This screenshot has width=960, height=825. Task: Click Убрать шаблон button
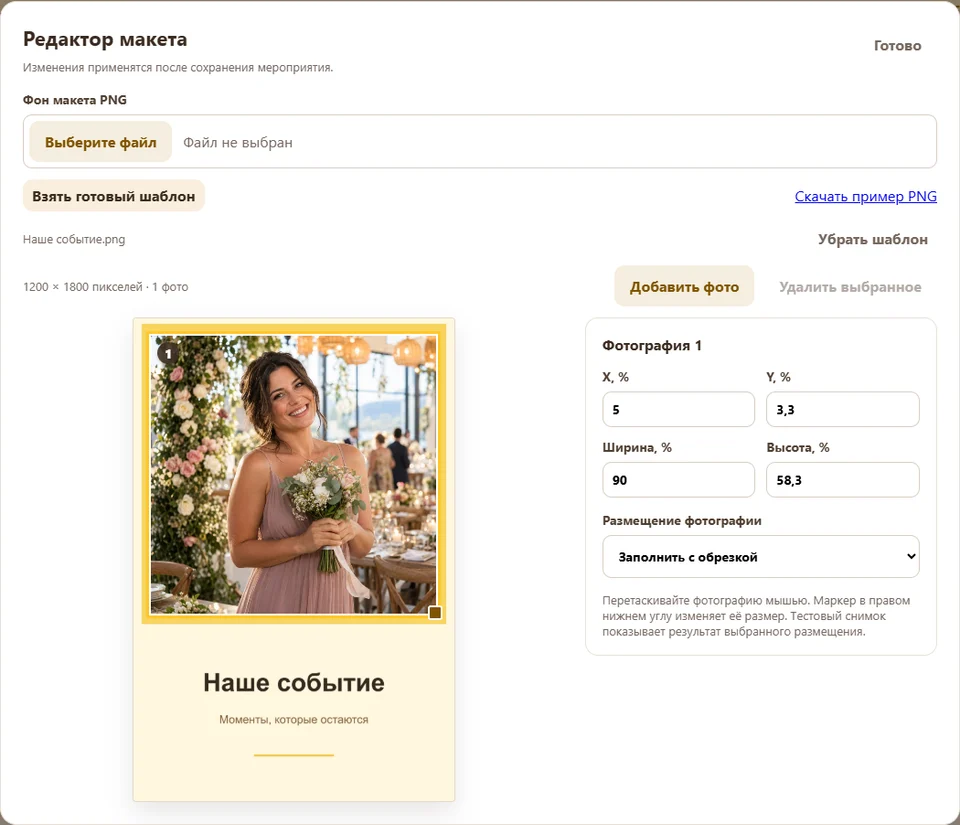point(872,239)
